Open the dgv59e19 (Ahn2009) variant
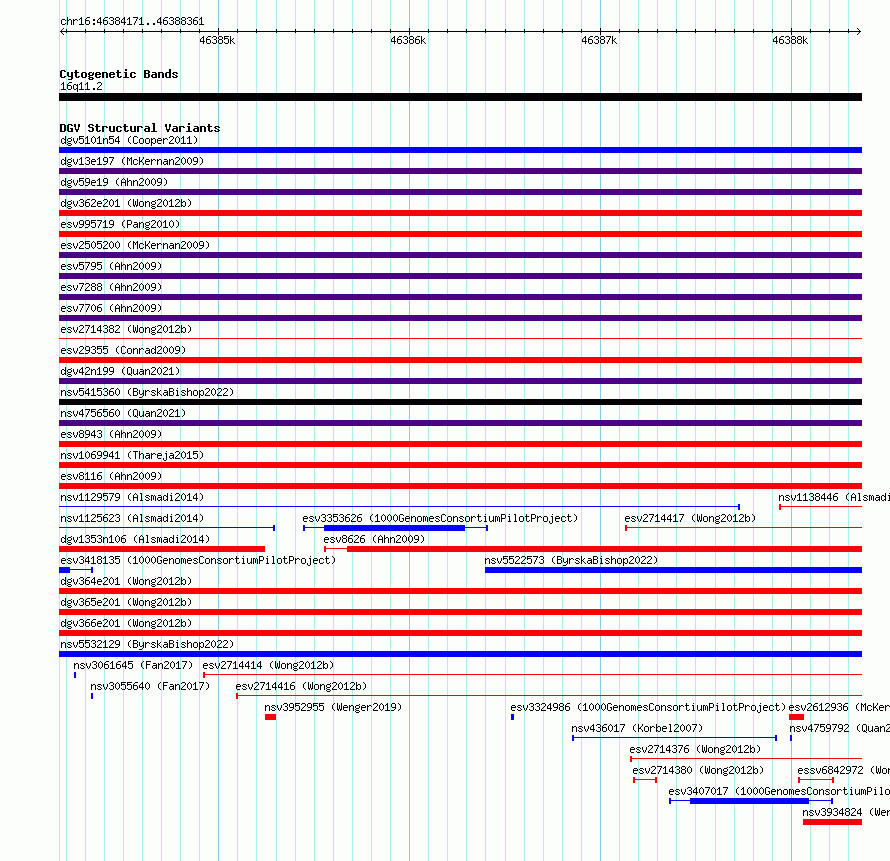Viewport: 890px width, 861px height. pyautogui.click(x=114, y=182)
